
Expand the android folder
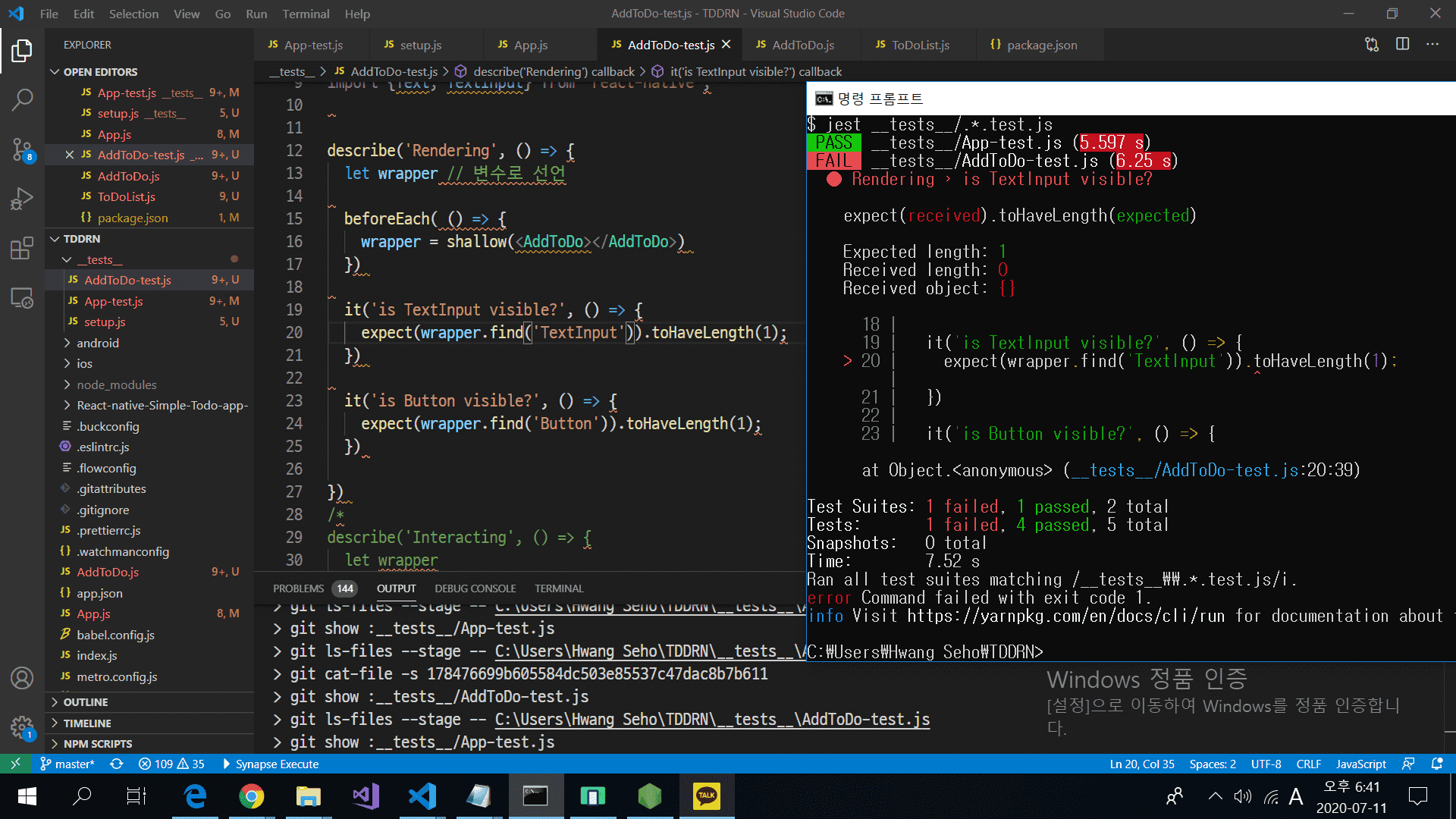(x=97, y=343)
